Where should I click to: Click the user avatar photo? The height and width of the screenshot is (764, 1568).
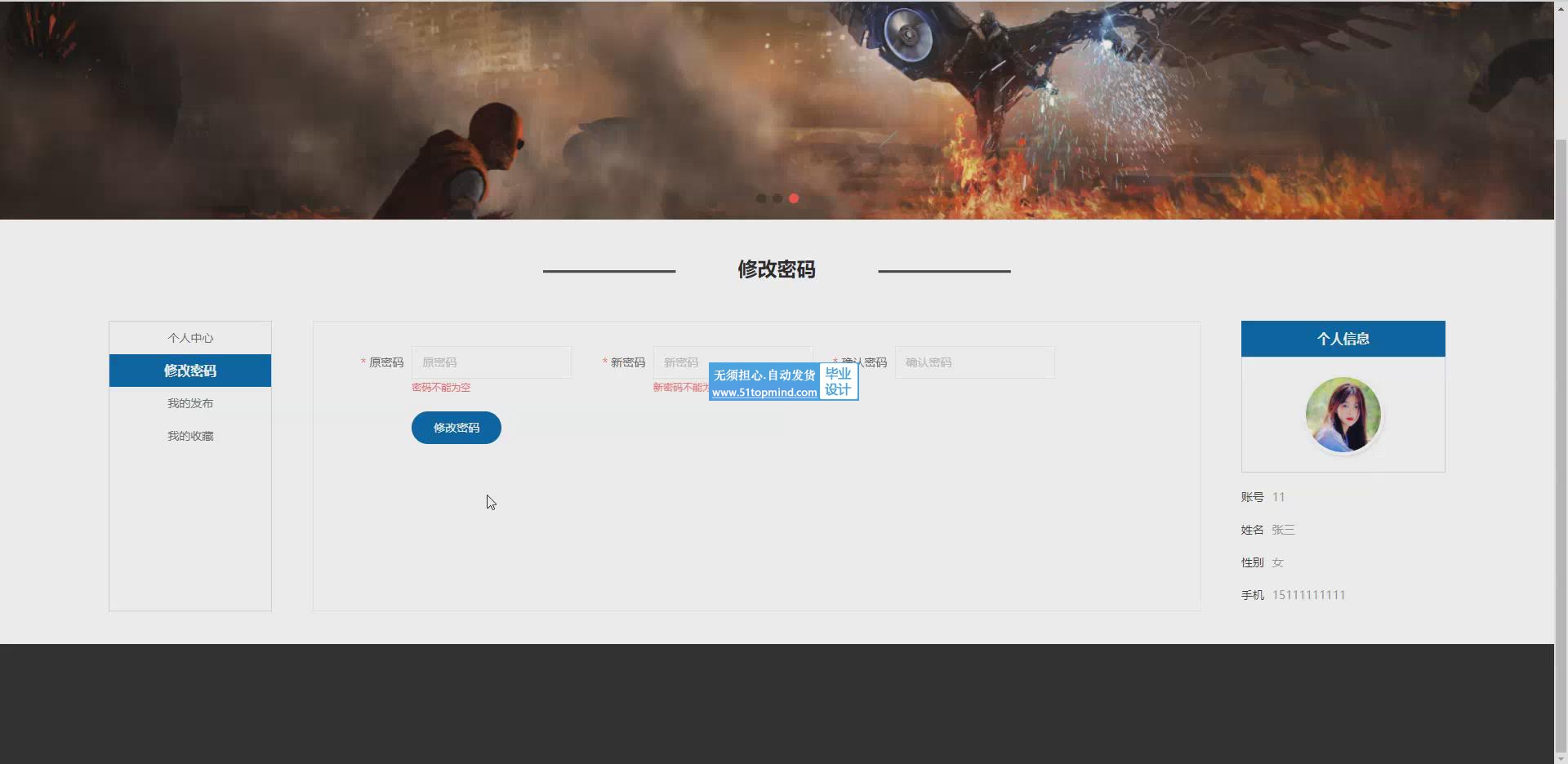point(1343,415)
